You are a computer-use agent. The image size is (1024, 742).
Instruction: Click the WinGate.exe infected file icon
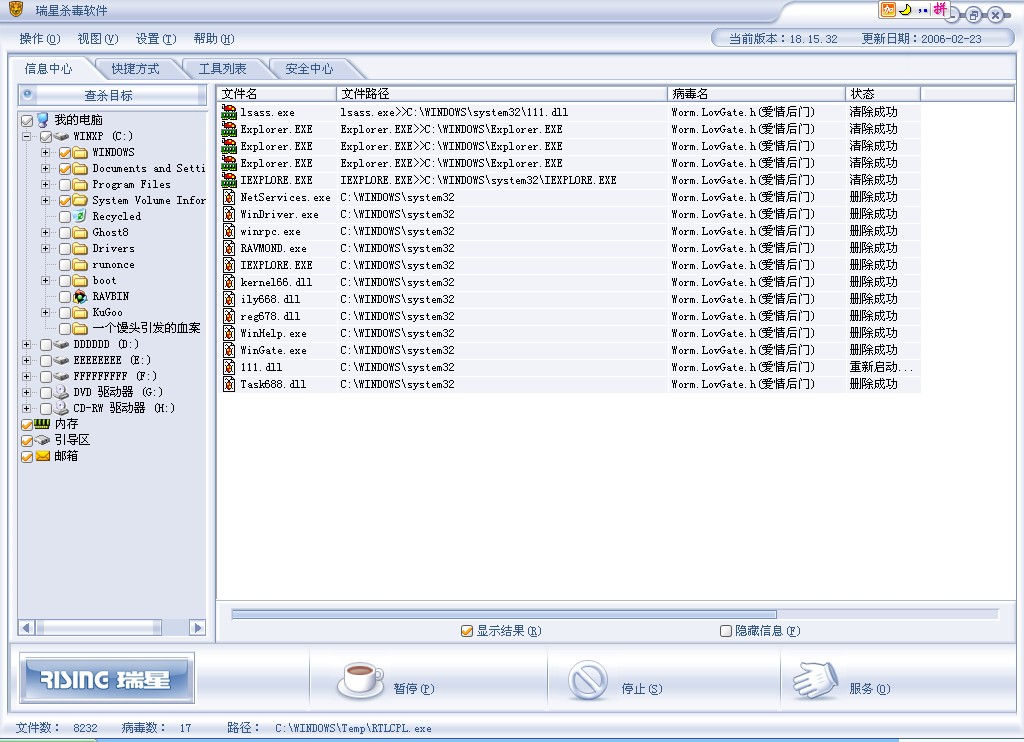[229, 349]
